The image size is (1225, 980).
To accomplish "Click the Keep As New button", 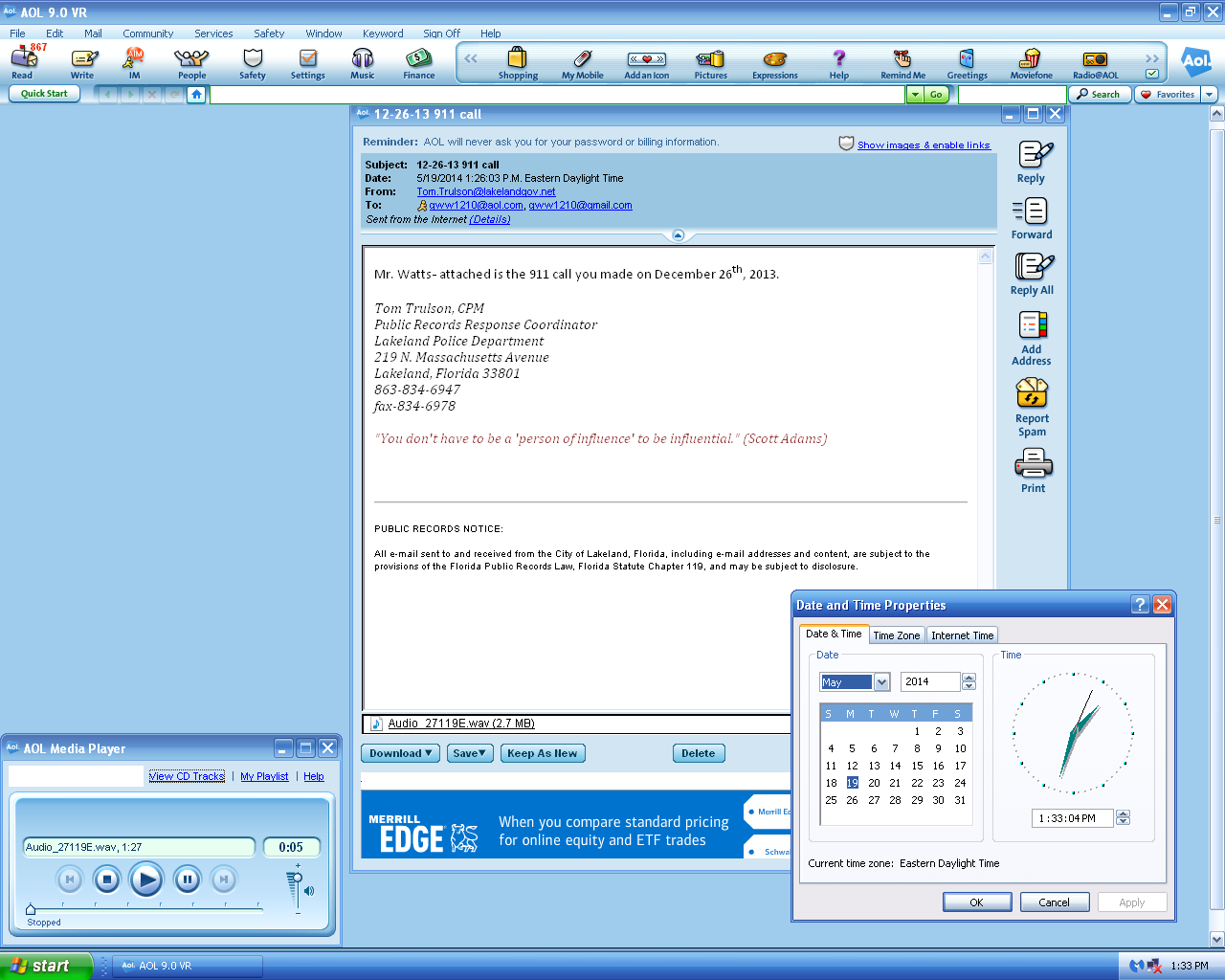I will tap(542, 754).
